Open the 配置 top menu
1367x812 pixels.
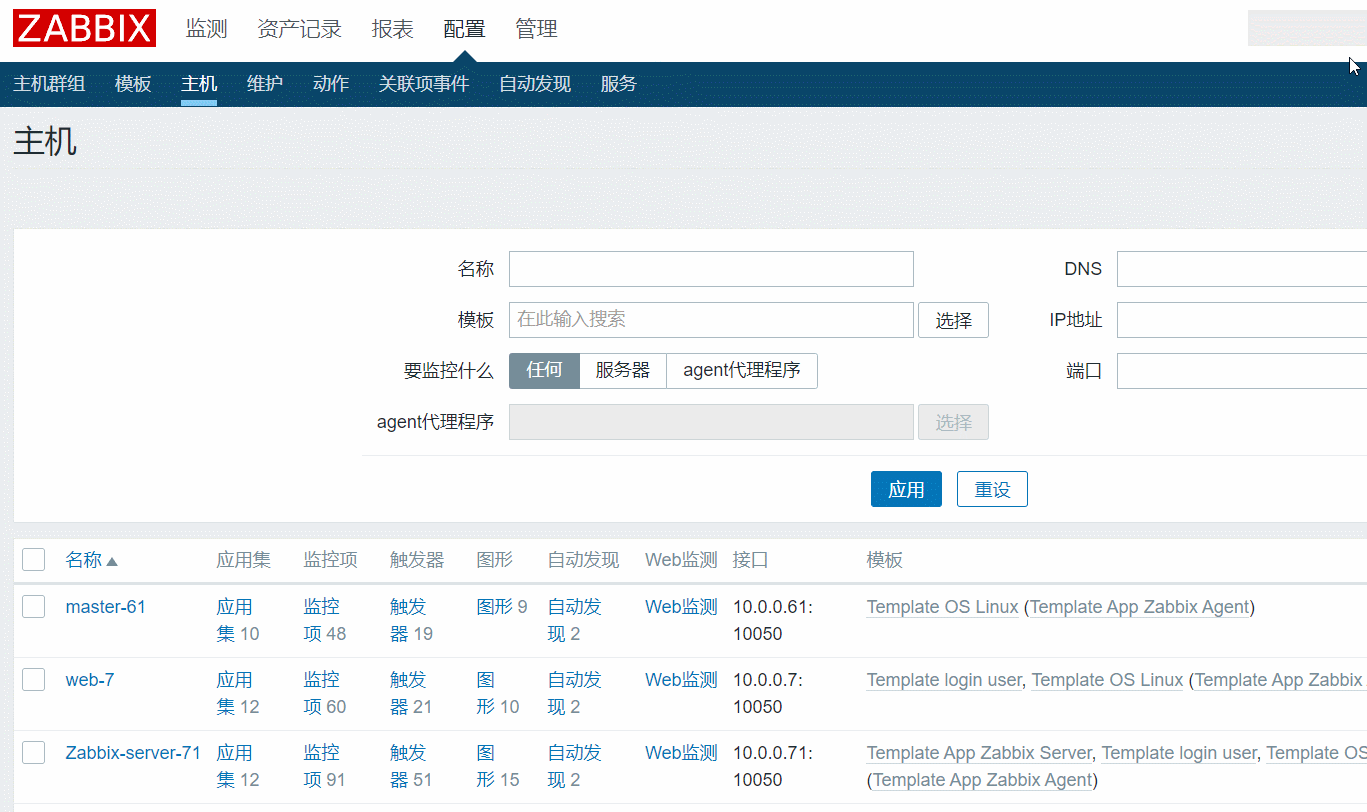coord(464,29)
